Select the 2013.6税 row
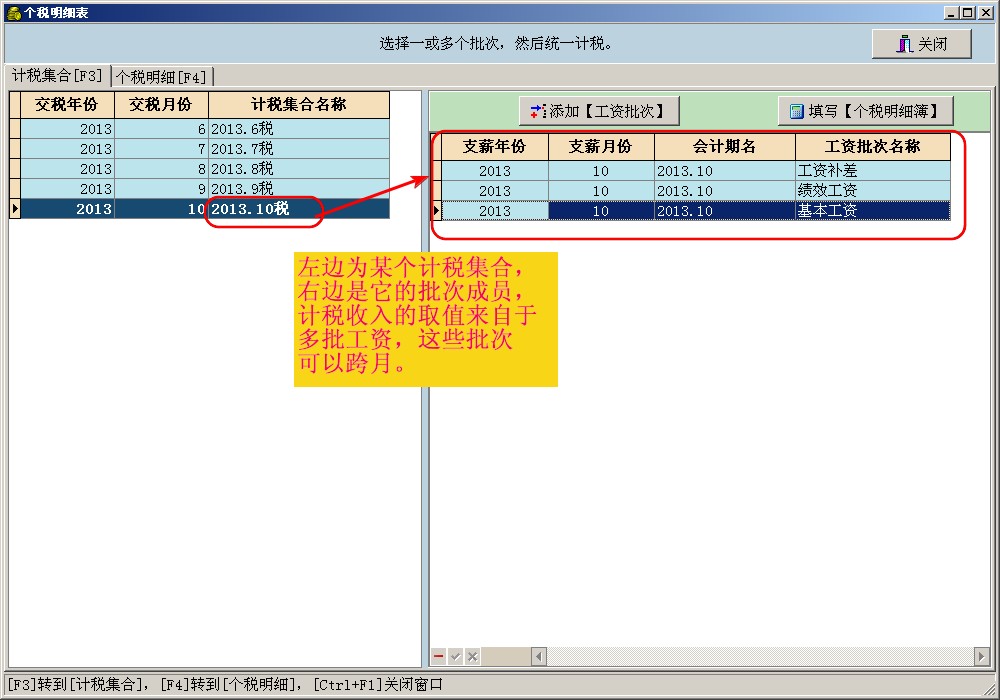 pyautogui.click(x=299, y=129)
